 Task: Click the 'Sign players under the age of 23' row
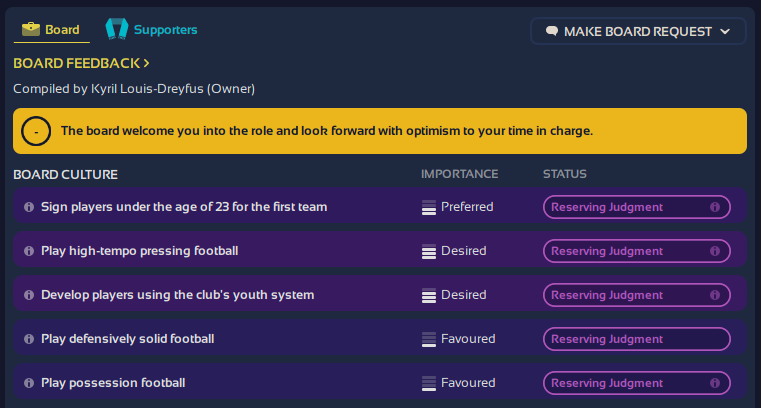pyautogui.click(x=184, y=207)
